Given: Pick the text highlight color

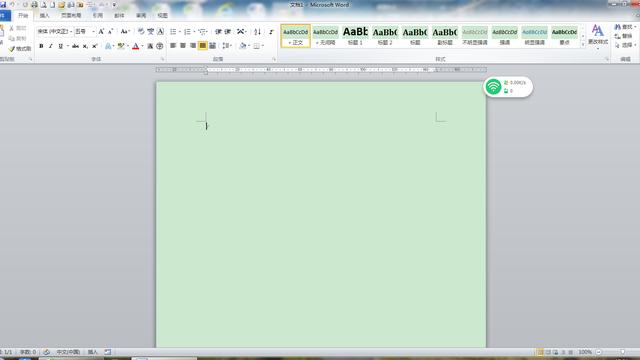Looking at the screenshot, I should click(x=120, y=46).
